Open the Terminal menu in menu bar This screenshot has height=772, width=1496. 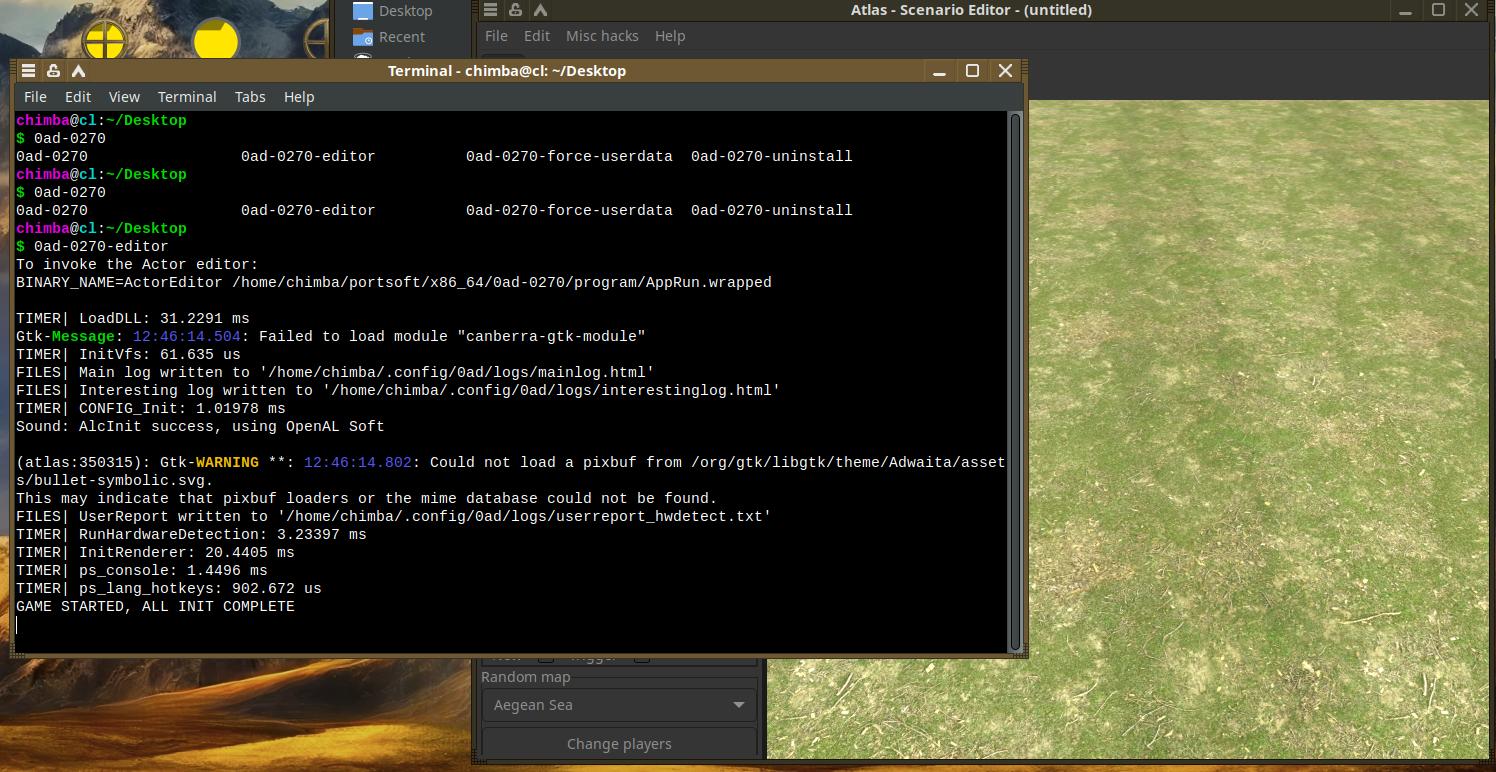pyautogui.click(x=187, y=97)
